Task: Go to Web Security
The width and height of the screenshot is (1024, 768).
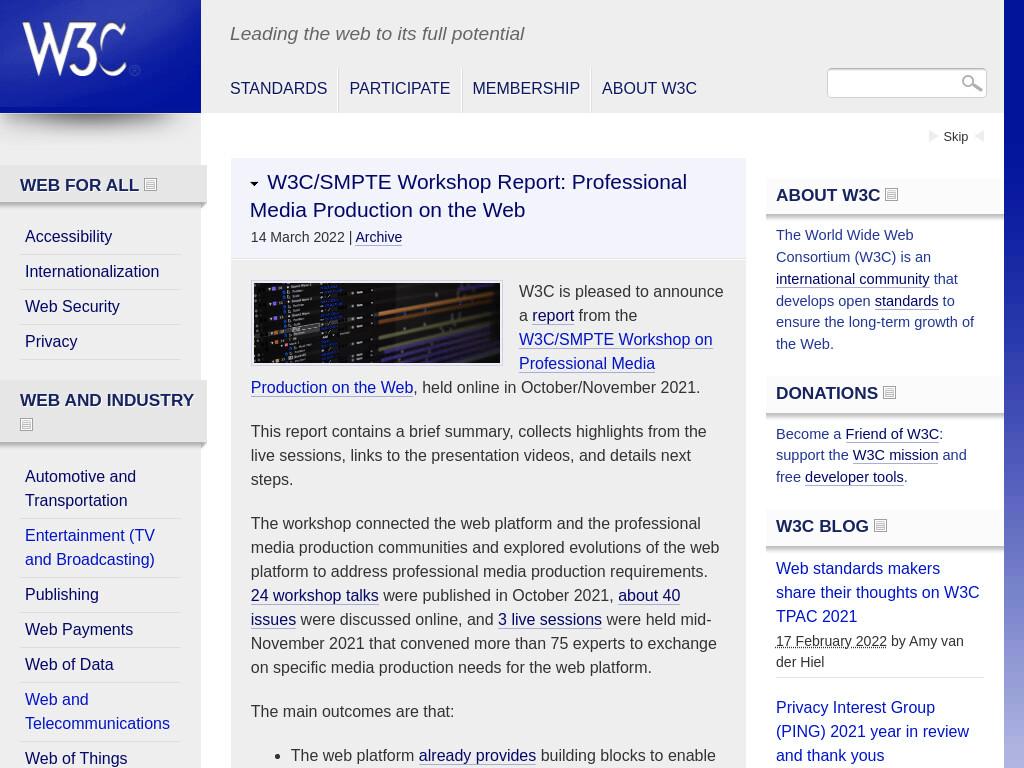Action: click(72, 306)
